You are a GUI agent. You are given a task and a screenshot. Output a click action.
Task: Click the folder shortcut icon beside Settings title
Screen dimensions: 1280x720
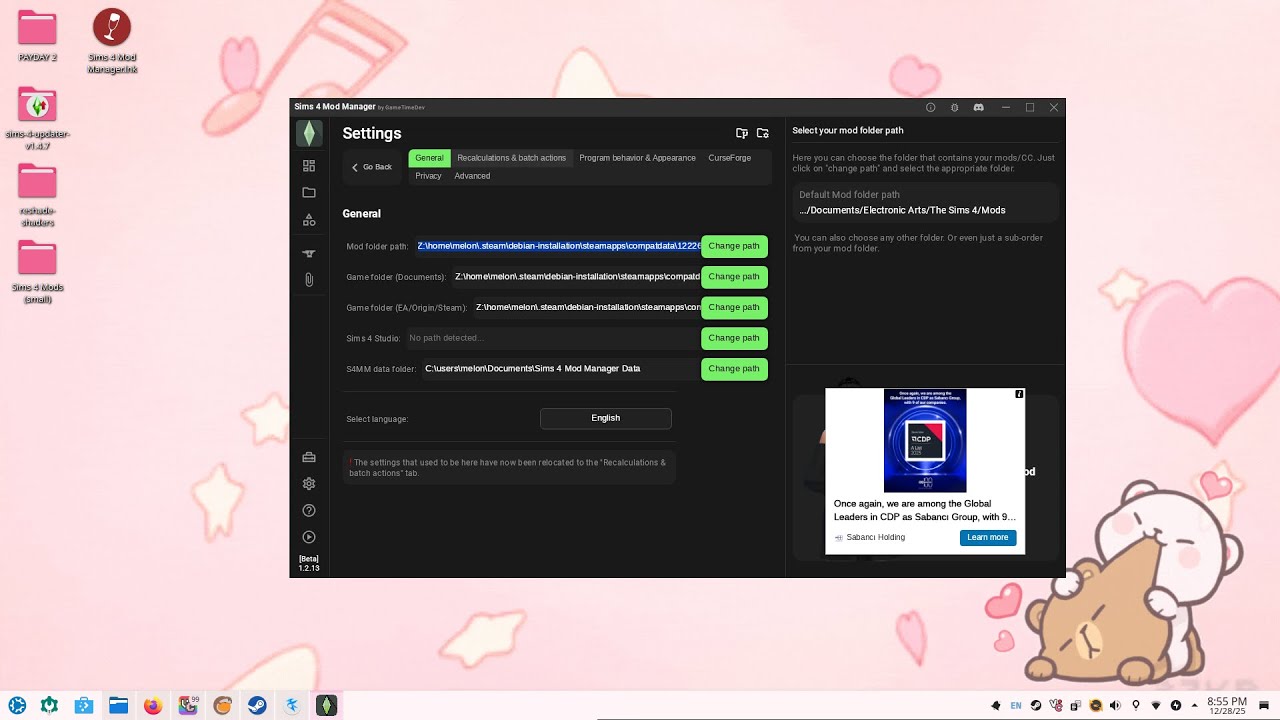pyautogui.click(x=742, y=133)
